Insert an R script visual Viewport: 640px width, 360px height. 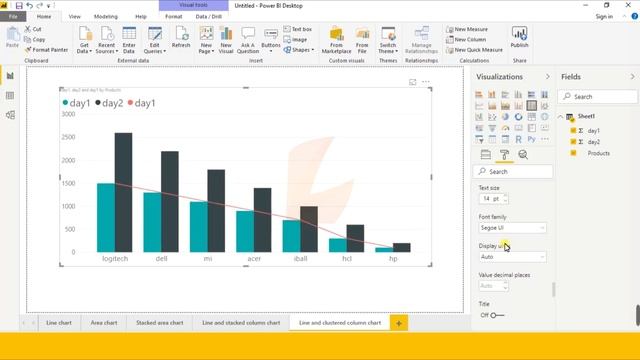pyautogui.click(x=518, y=139)
